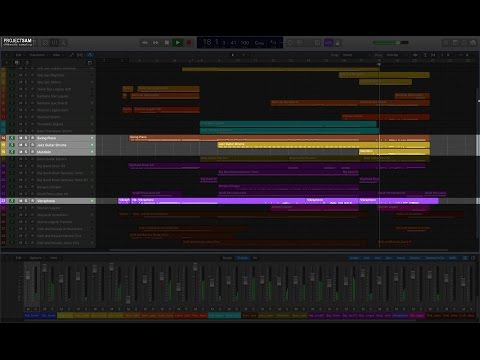The height and width of the screenshot is (360, 480).
Task: Click the Duplicate Track icon
Action: click(17, 62)
